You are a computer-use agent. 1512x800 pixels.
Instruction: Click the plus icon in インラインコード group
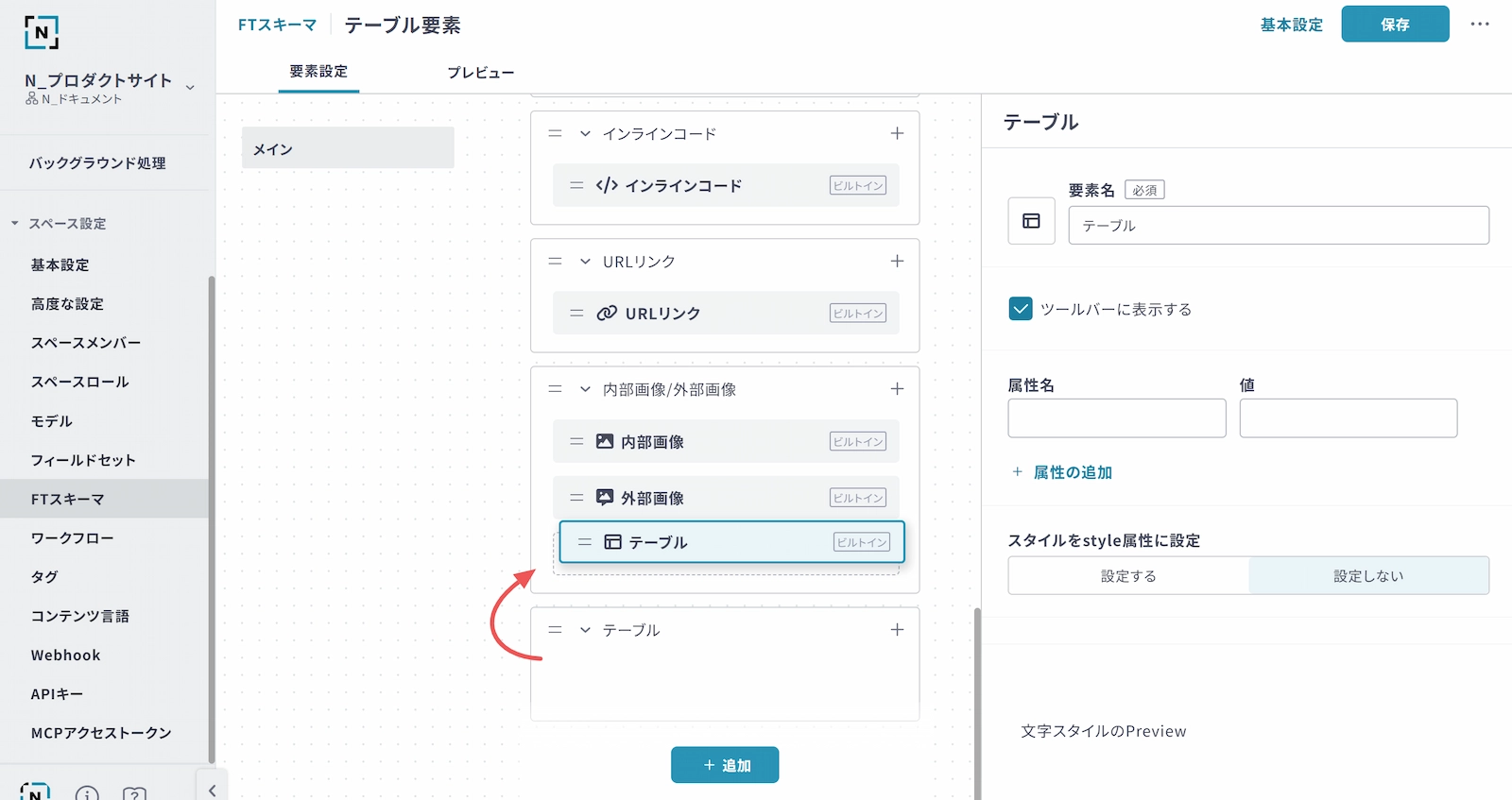(x=897, y=134)
